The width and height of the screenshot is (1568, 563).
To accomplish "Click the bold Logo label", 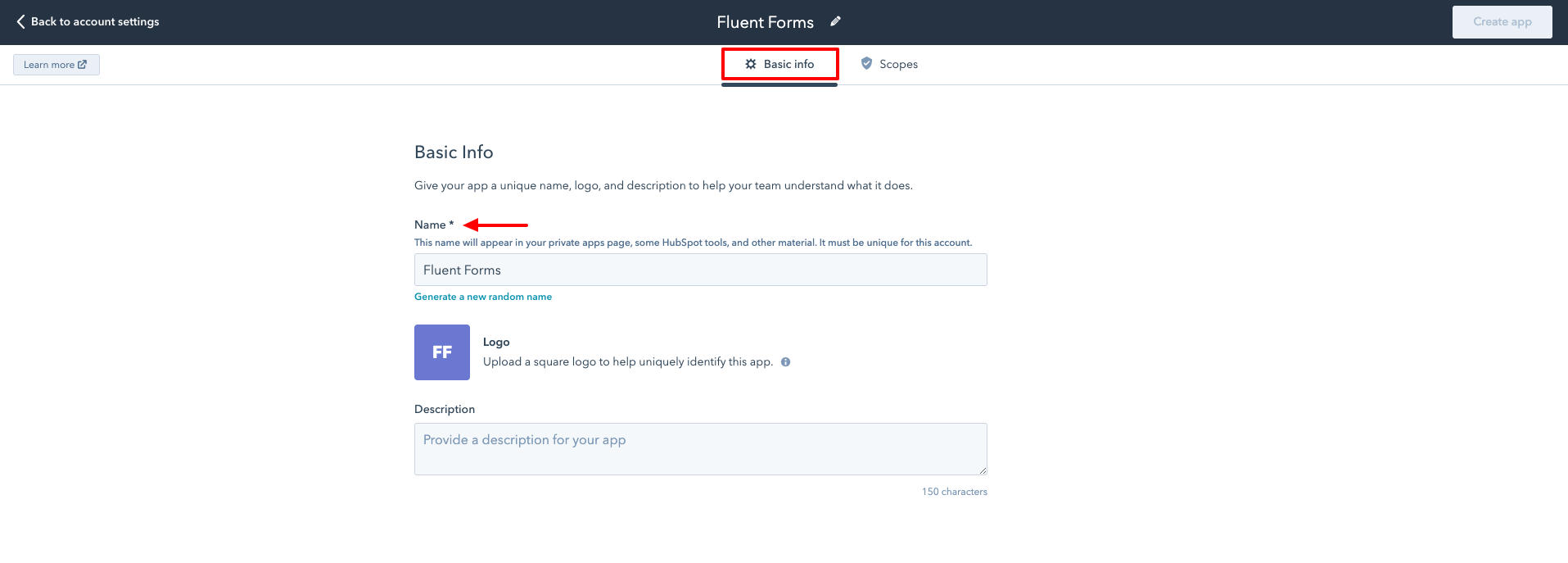I will click(496, 342).
